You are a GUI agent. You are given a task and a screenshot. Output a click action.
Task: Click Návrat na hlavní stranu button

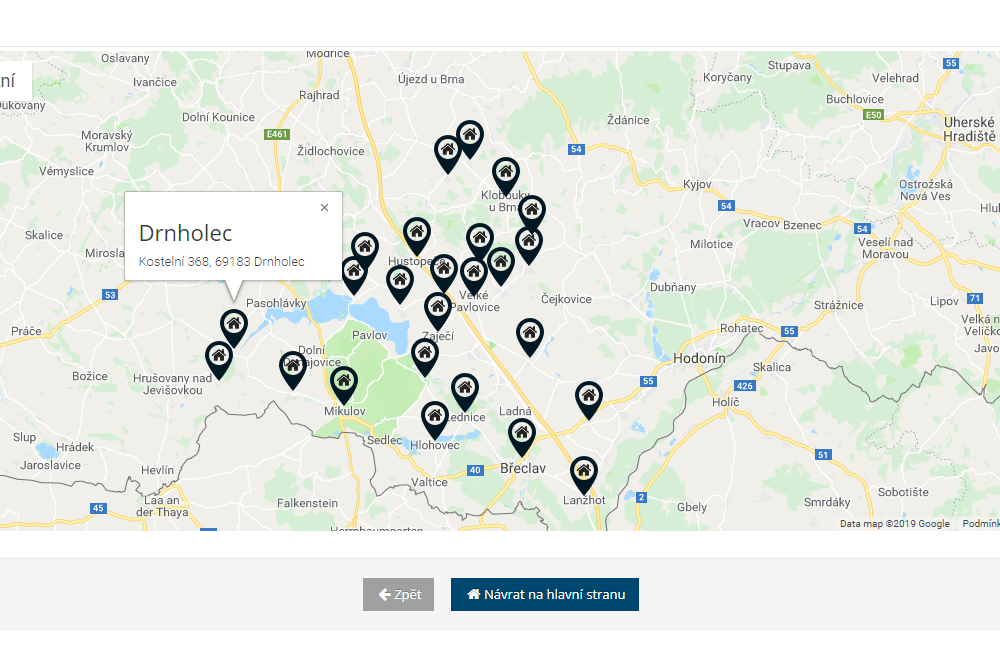(545, 594)
